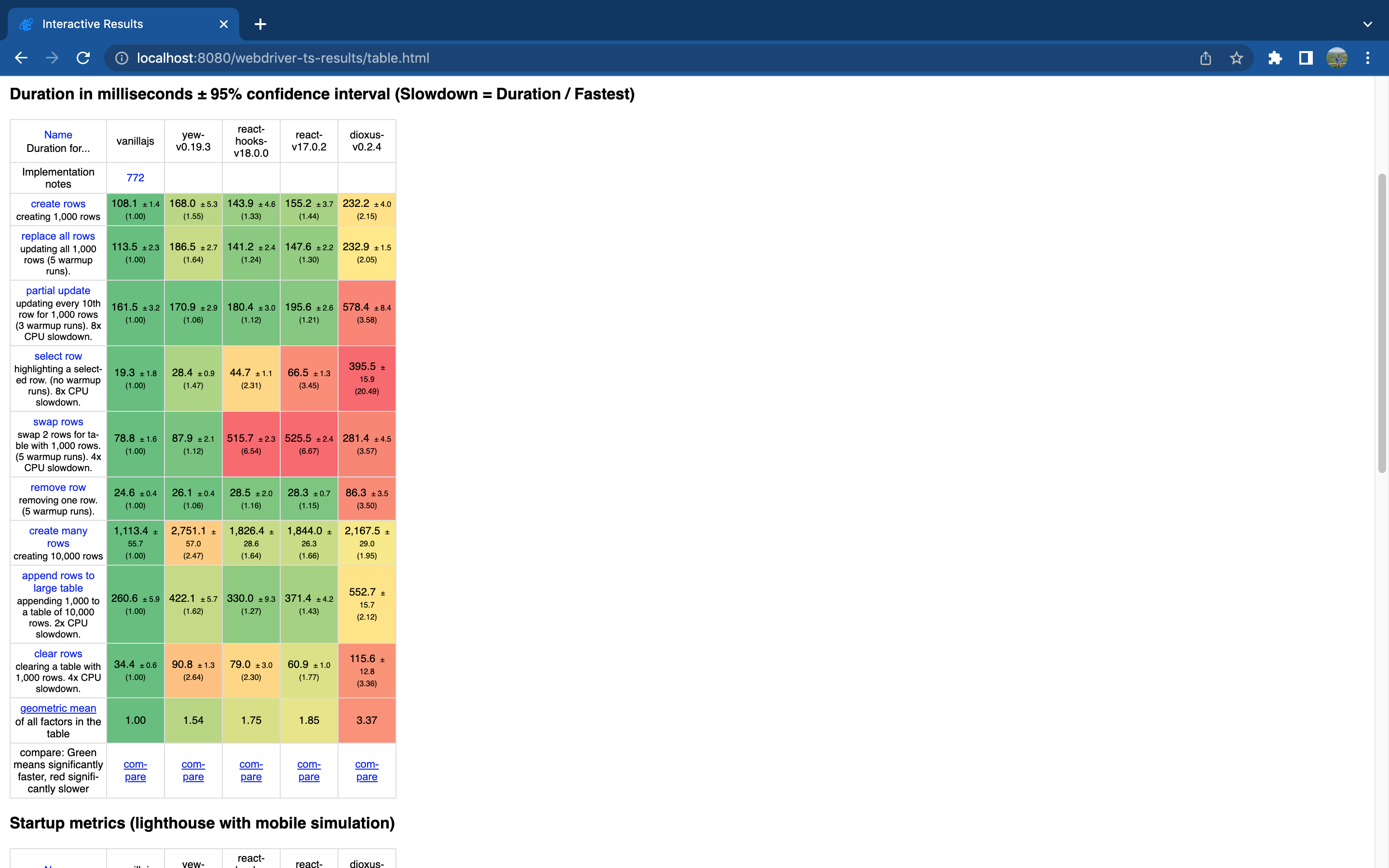Open implementation notes link "772"
The image size is (1389, 868).
[135, 177]
